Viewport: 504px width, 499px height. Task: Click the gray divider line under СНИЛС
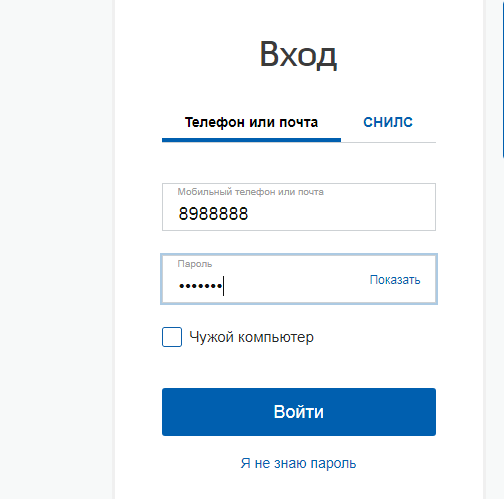(x=388, y=142)
